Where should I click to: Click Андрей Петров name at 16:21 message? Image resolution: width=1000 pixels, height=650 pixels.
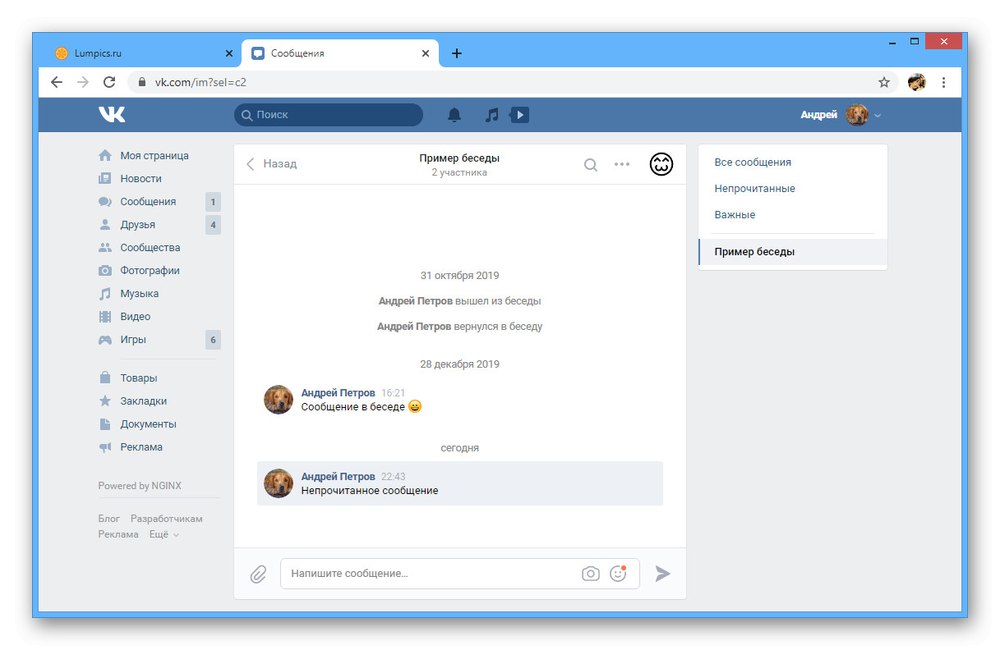coord(338,393)
